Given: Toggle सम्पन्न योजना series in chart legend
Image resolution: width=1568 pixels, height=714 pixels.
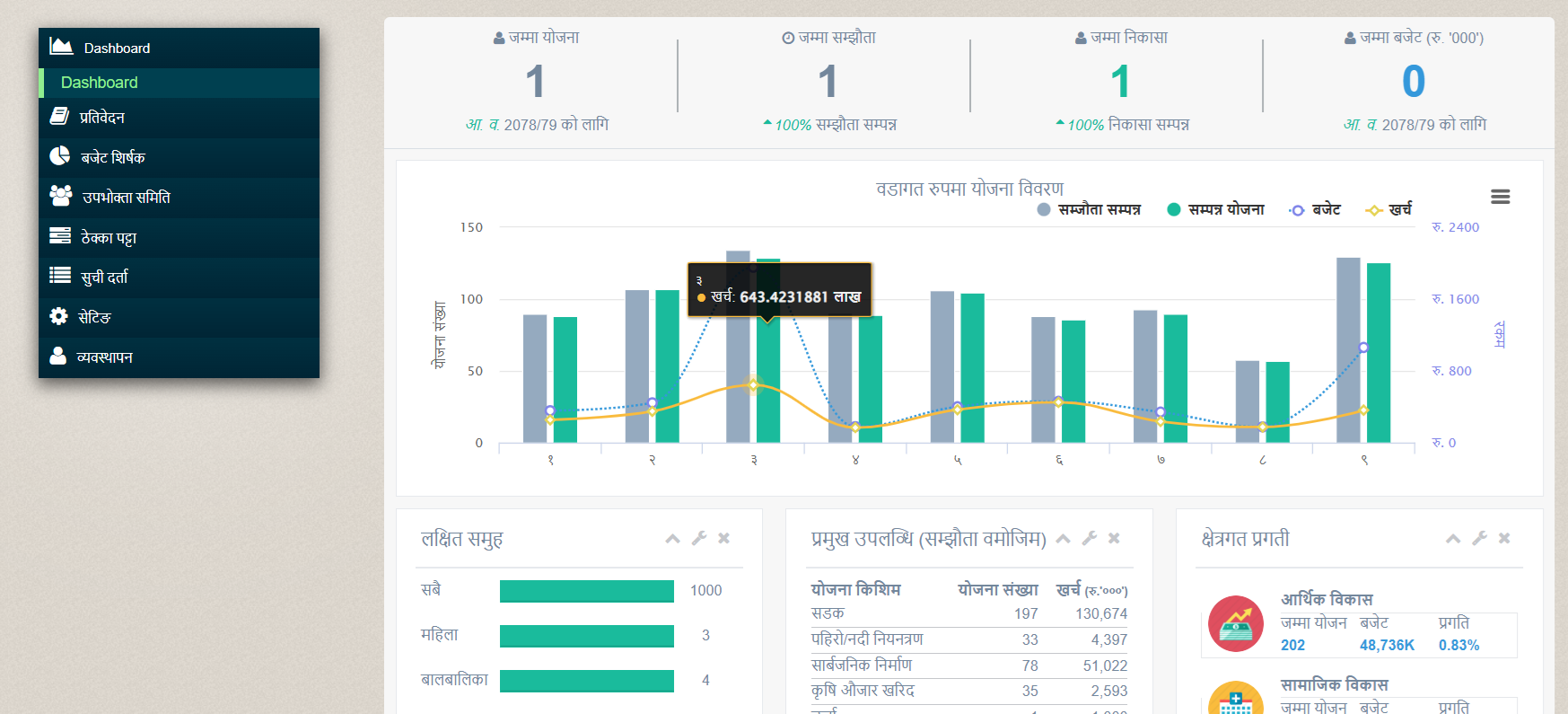Looking at the screenshot, I should [x=1215, y=209].
